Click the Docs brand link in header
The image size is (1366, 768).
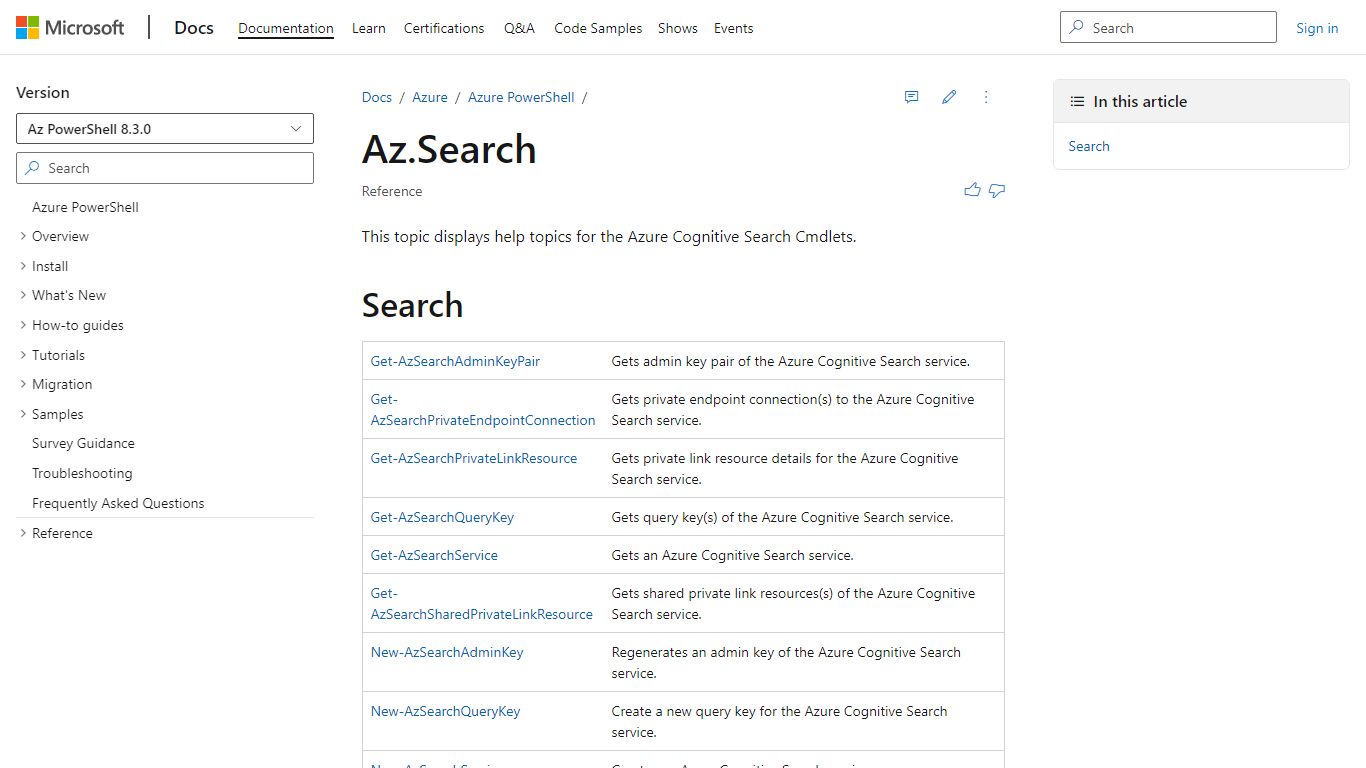coord(194,28)
